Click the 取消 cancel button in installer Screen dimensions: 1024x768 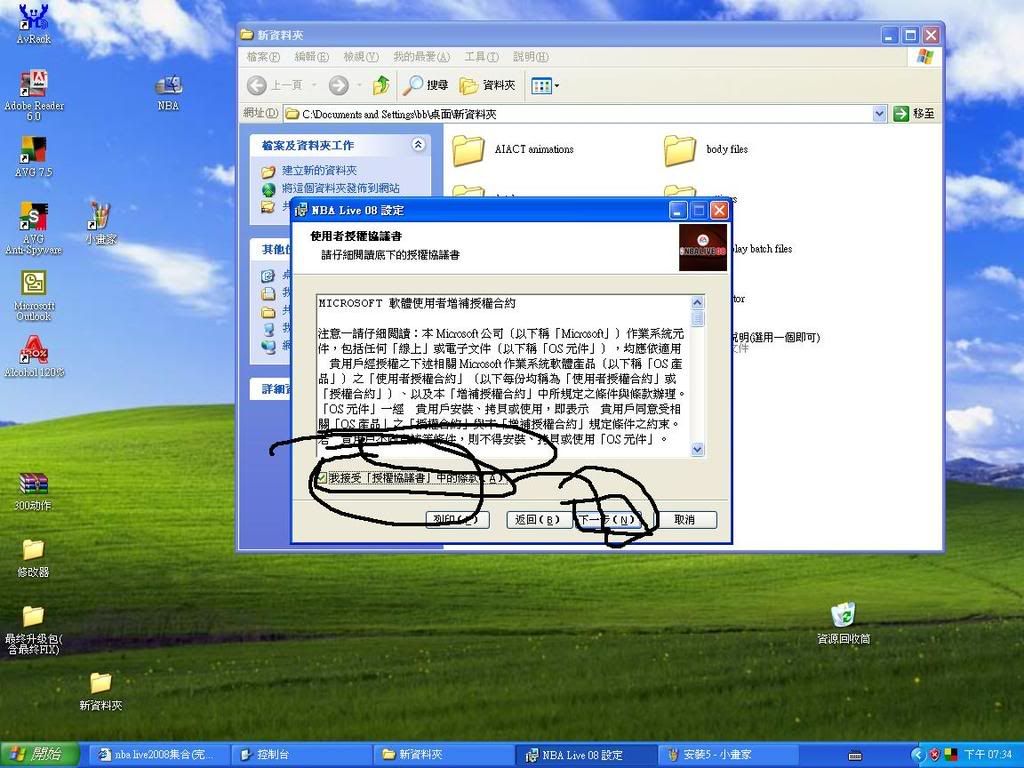[x=685, y=519]
